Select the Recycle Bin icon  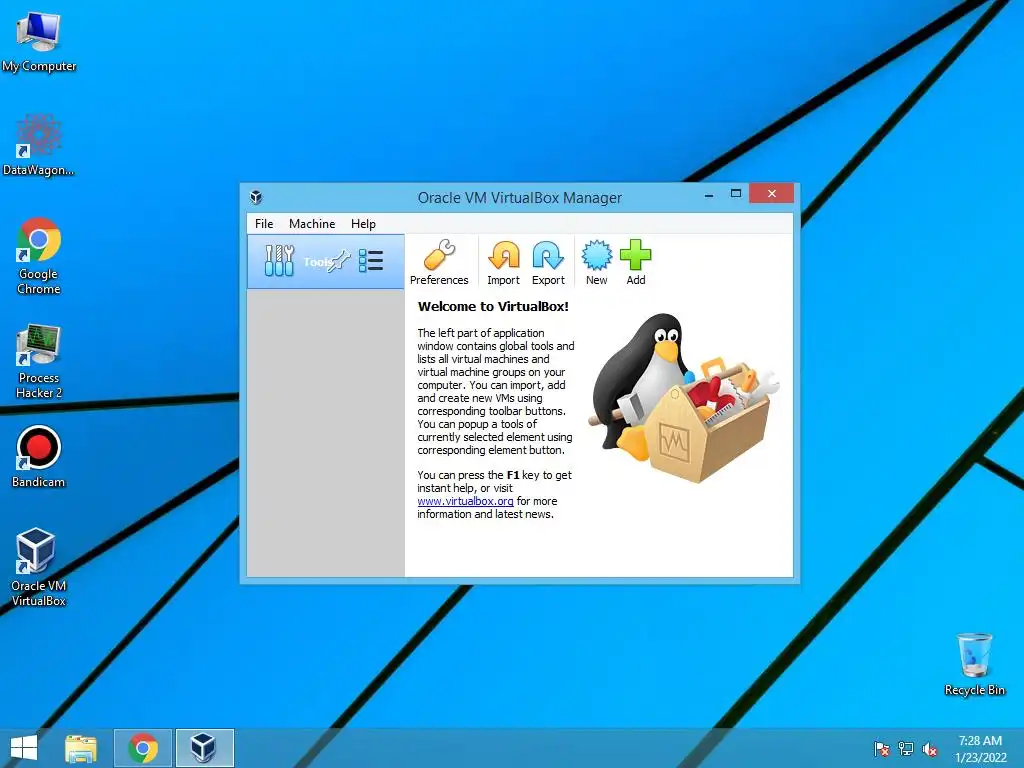tap(974, 664)
